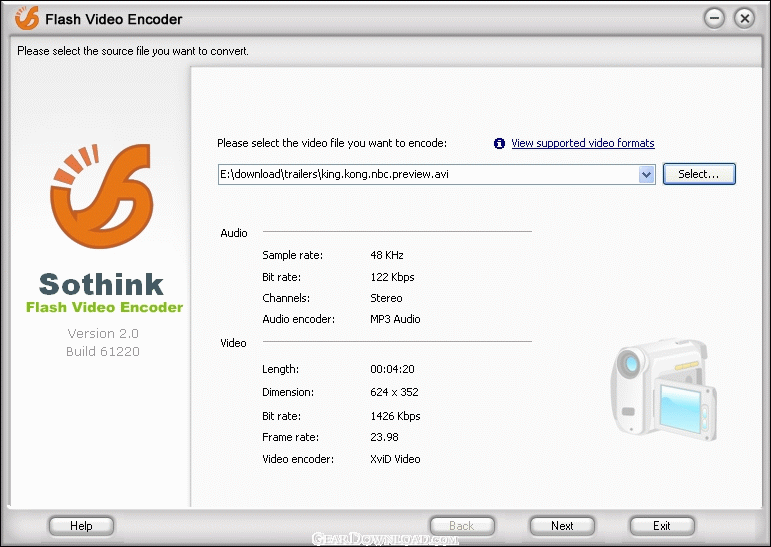Click the Length: label

pyautogui.click(x=280, y=369)
